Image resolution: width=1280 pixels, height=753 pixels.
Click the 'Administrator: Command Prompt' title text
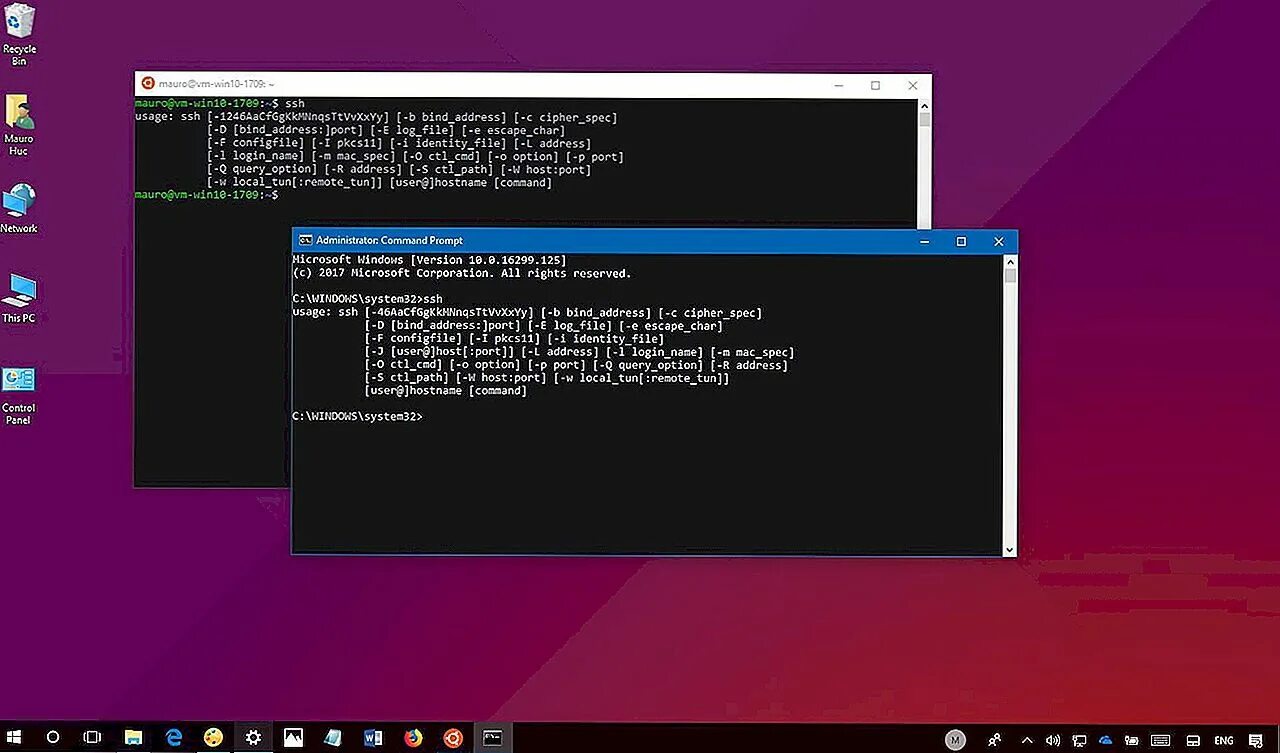tap(389, 240)
